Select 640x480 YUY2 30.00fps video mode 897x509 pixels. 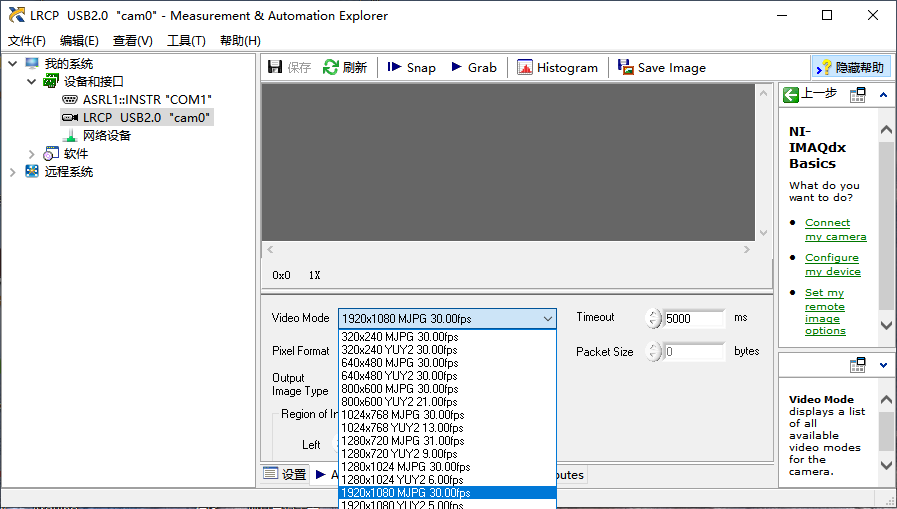(447, 376)
